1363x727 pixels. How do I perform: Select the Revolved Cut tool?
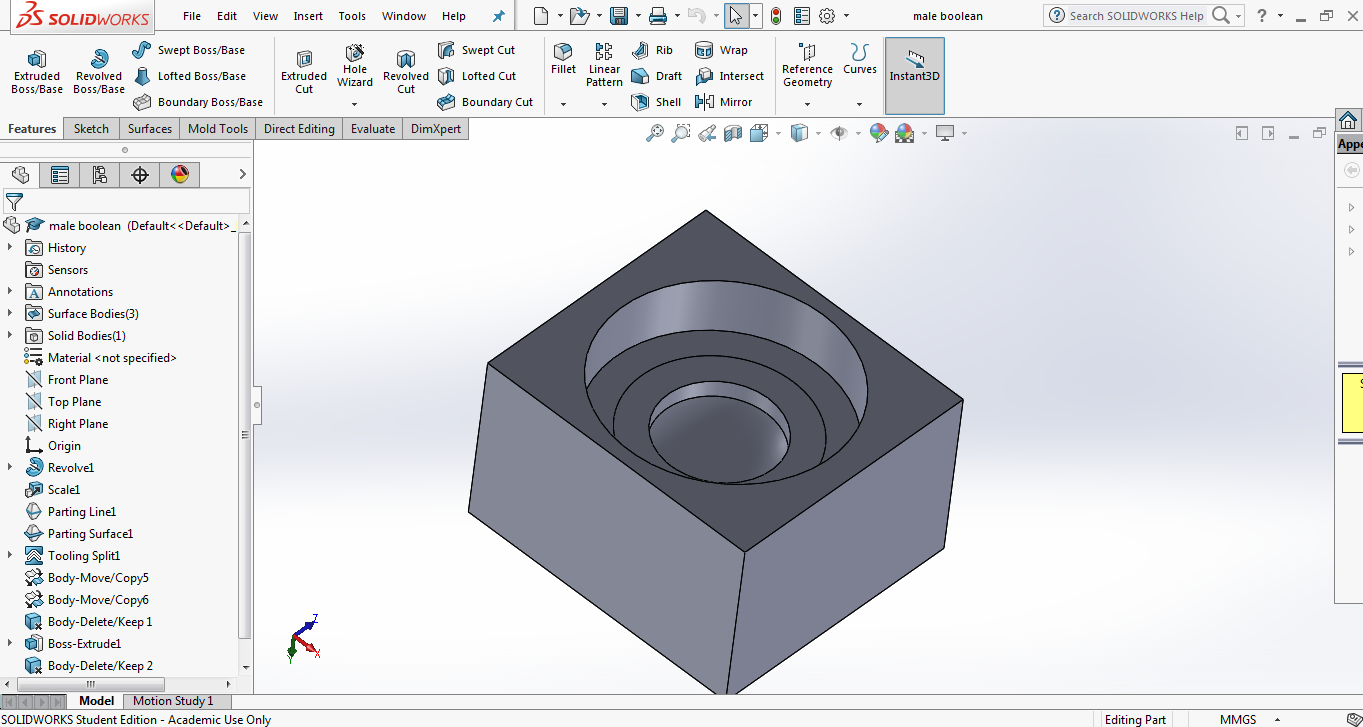[406, 72]
